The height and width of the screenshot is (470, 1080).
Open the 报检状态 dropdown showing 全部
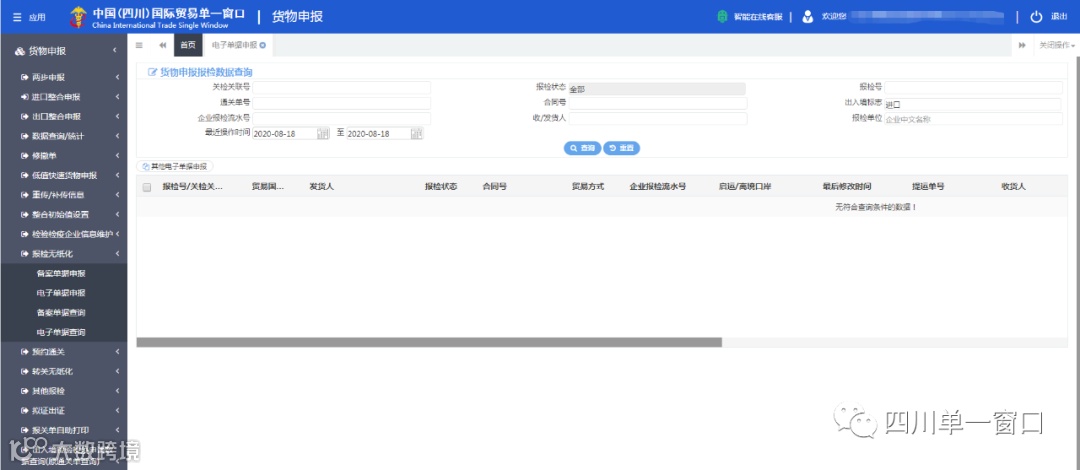pos(656,89)
